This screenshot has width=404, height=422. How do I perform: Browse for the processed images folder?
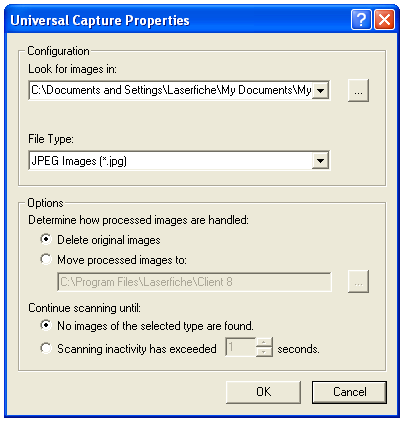pyautogui.click(x=358, y=282)
